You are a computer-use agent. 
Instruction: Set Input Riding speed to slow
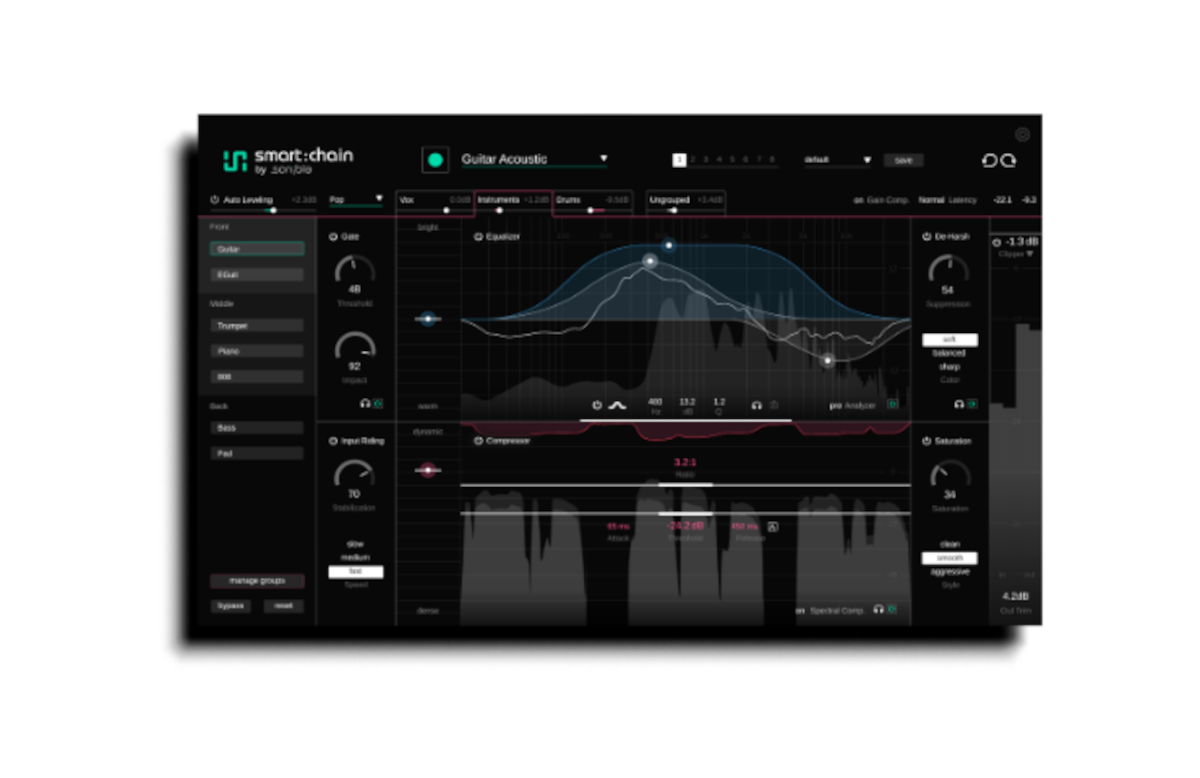[356, 544]
